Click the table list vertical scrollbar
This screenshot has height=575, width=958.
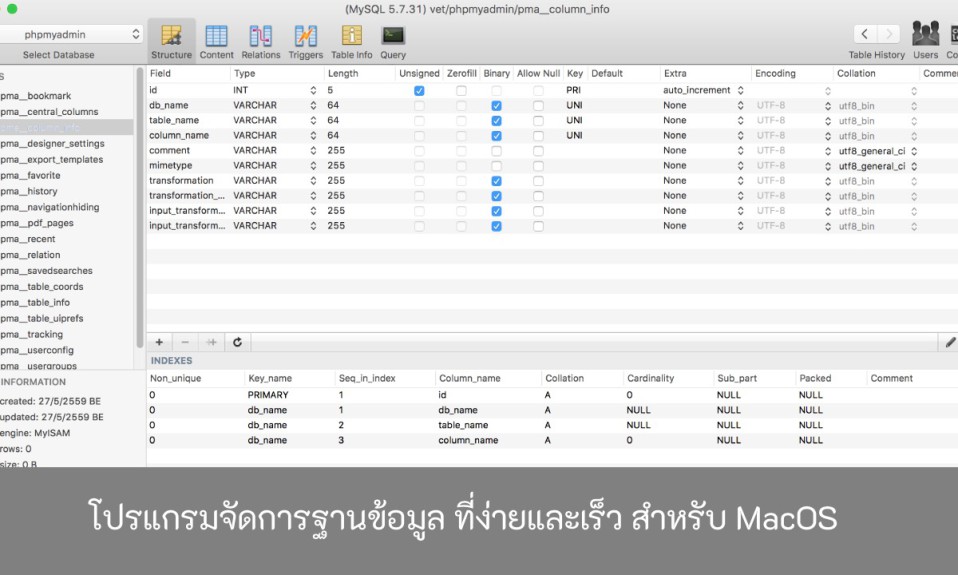tap(140, 208)
